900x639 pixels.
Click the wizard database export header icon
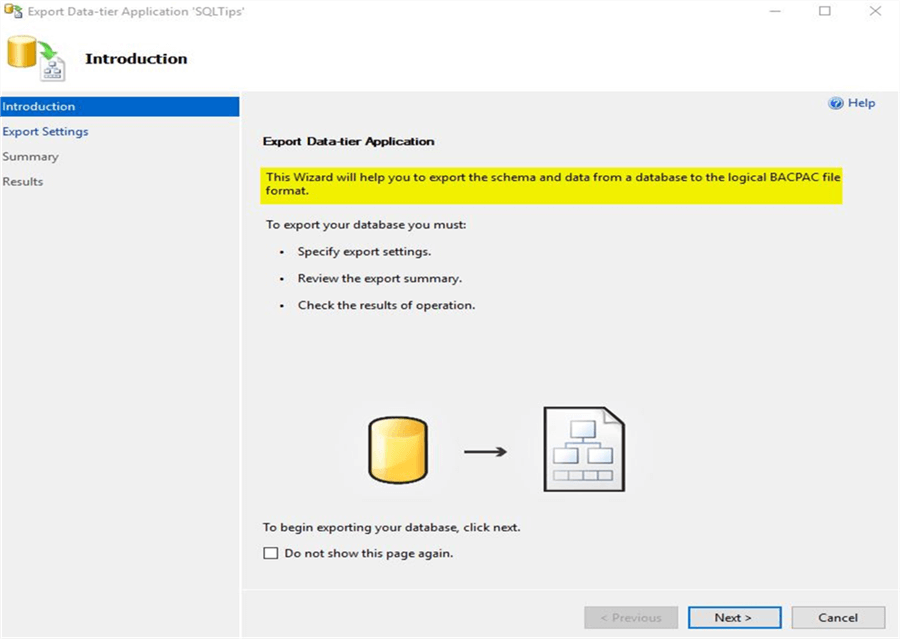[x=36, y=58]
